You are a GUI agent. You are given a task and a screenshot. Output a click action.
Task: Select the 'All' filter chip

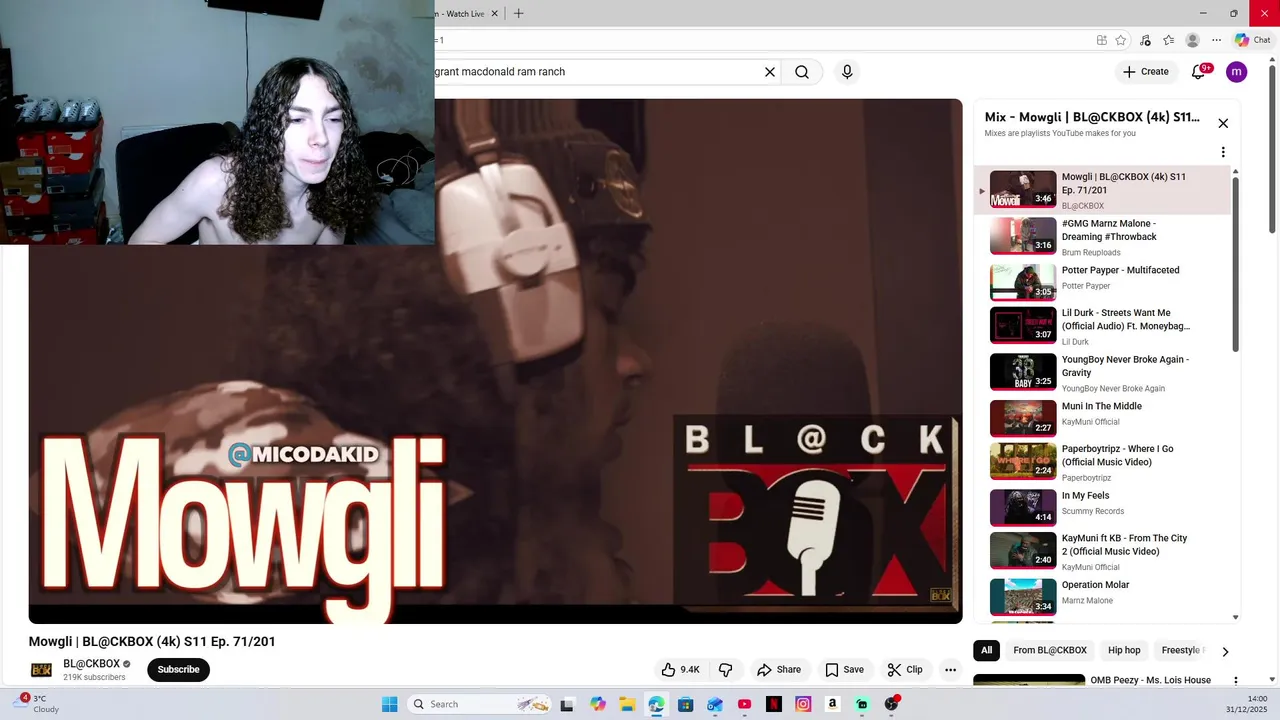[986, 650]
